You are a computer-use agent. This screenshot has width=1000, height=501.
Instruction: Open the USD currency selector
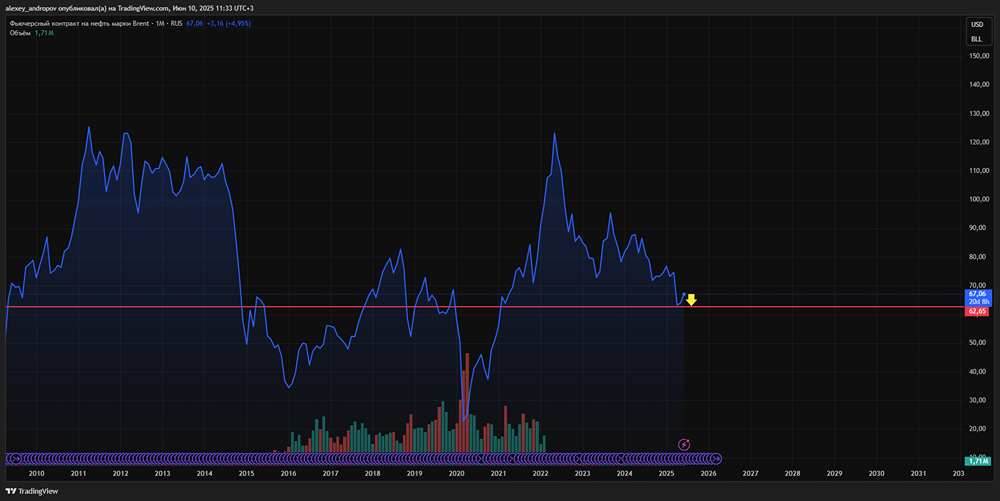(x=977, y=24)
